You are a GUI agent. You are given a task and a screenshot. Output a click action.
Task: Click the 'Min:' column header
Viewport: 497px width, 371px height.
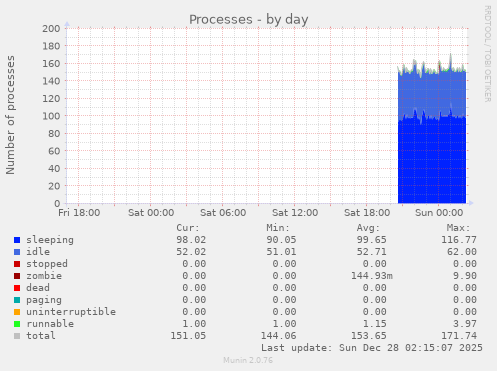tap(278, 228)
